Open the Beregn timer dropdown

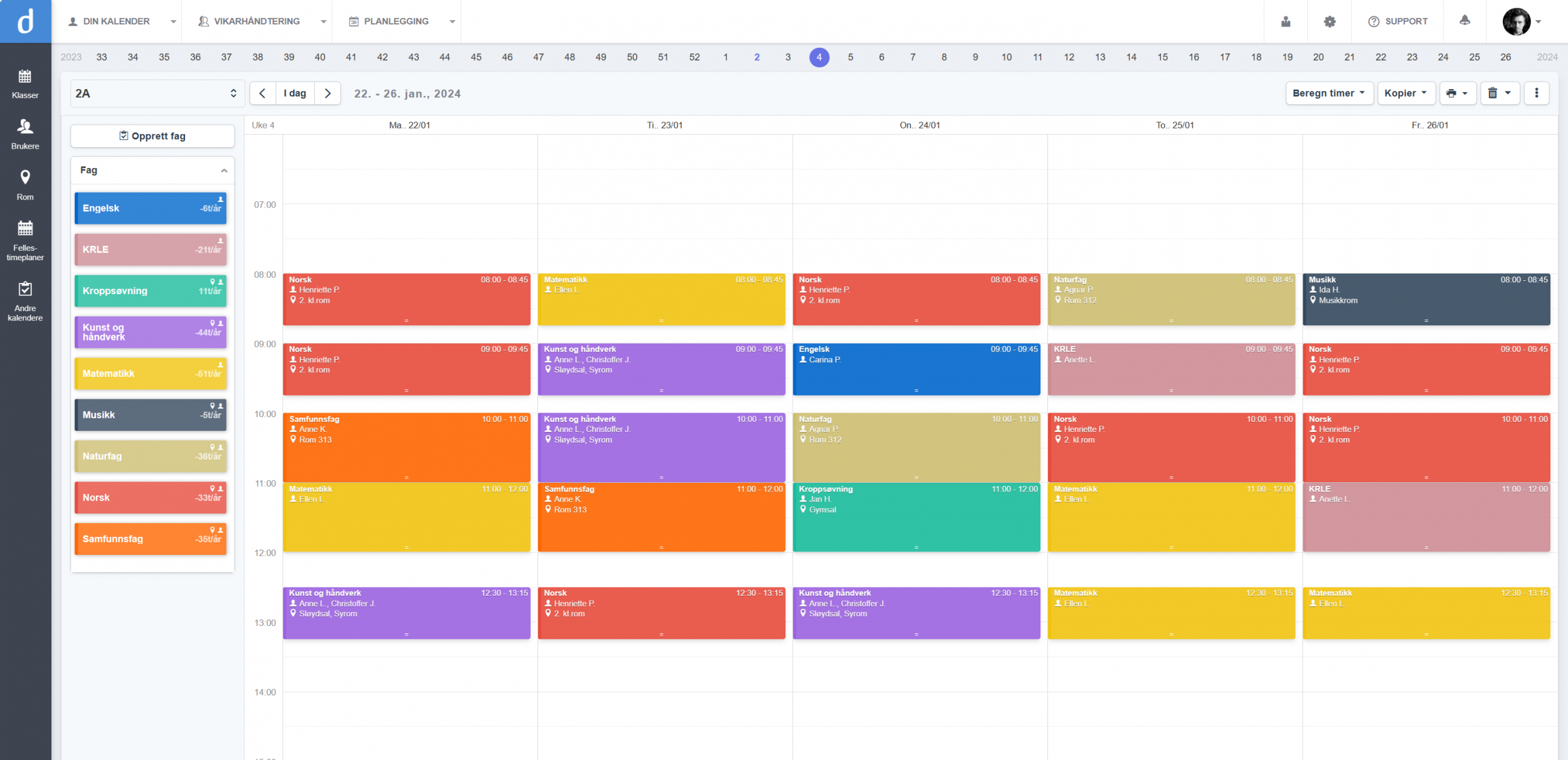[x=1330, y=93]
